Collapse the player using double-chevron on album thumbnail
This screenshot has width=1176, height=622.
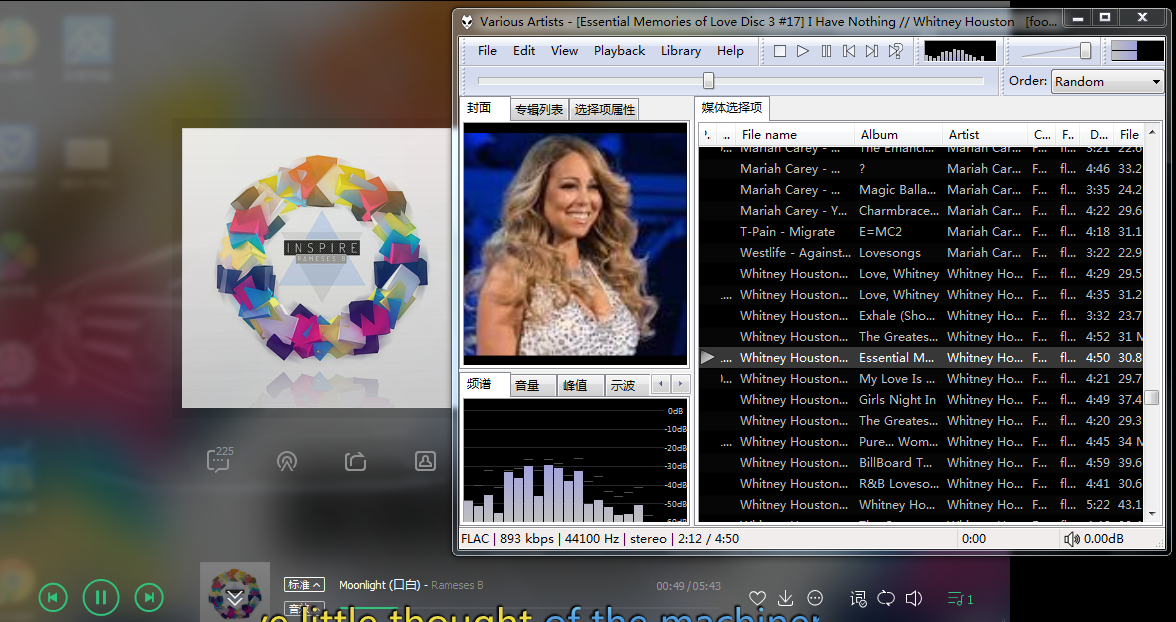click(x=235, y=598)
